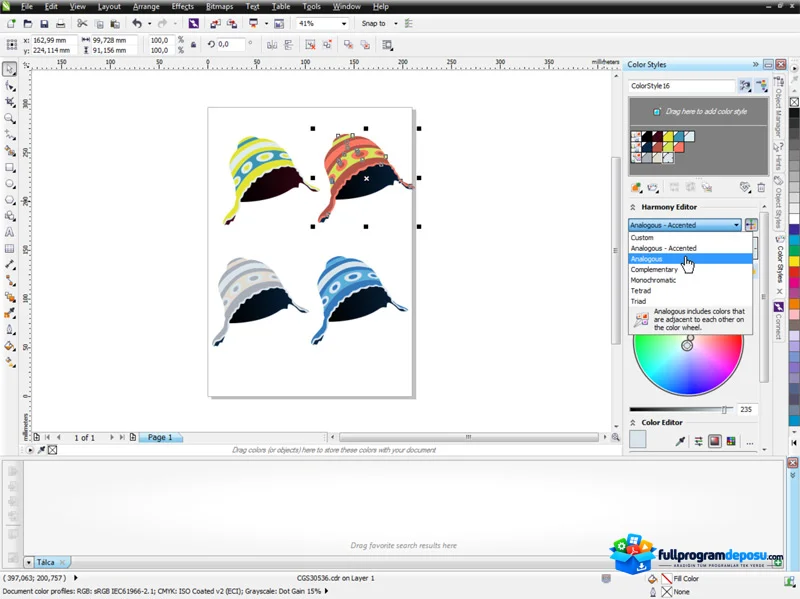Click the Export icon
800x599 pixels.
point(232,23)
